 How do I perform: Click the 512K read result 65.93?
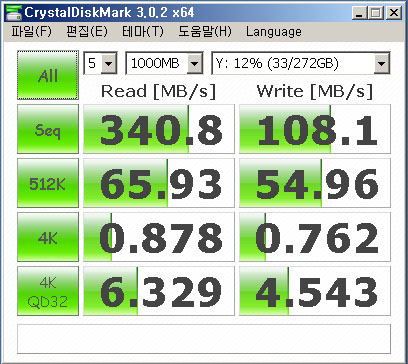coord(159,183)
